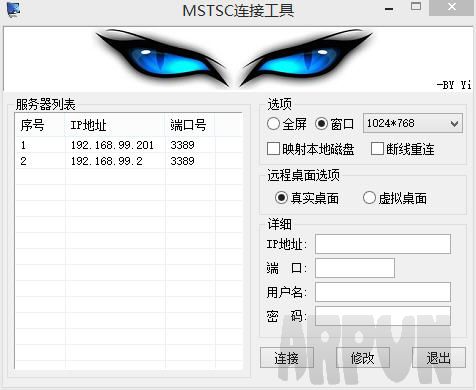Focus the 端口 port input field

click(x=355, y=268)
